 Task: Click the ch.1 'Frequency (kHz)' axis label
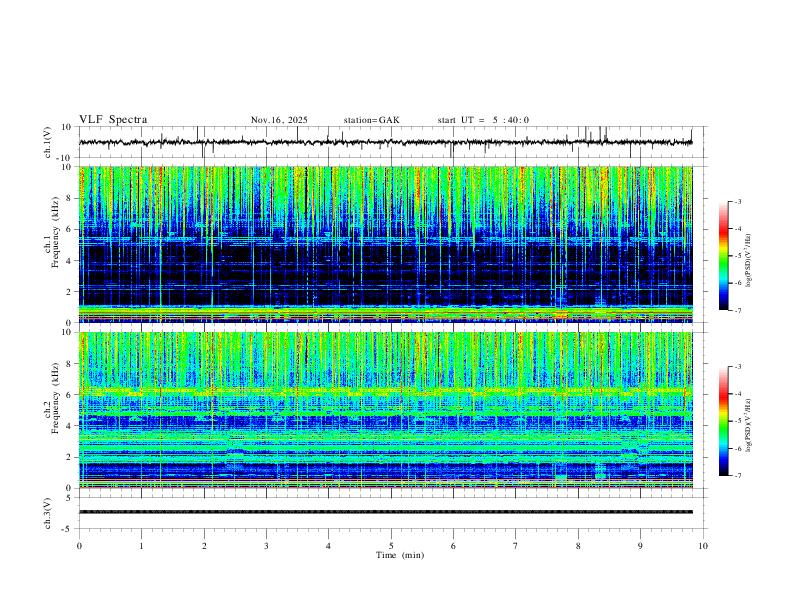[55, 232]
